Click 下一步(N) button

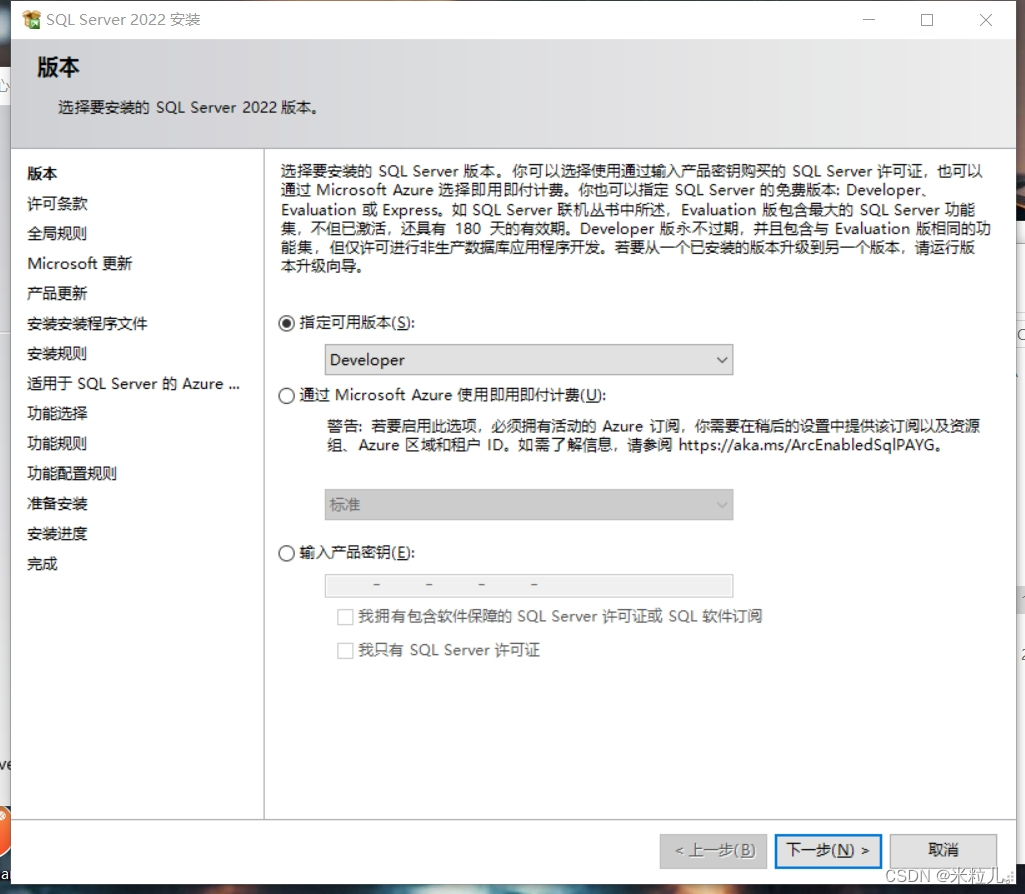828,851
